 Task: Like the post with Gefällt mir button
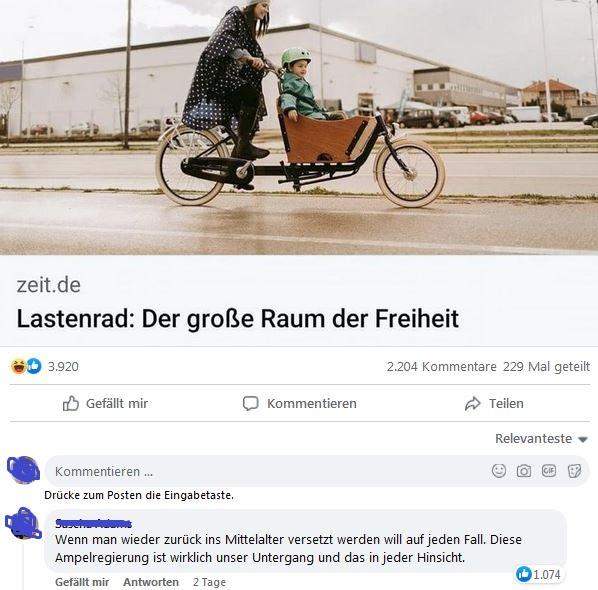(x=105, y=404)
